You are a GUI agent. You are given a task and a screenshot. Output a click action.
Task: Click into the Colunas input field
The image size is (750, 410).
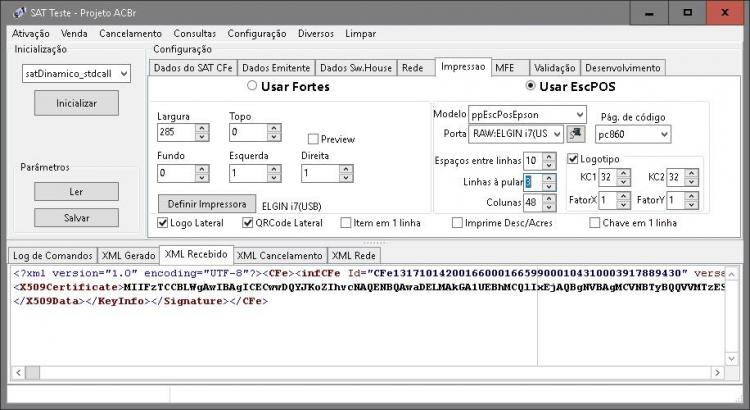pos(533,202)
